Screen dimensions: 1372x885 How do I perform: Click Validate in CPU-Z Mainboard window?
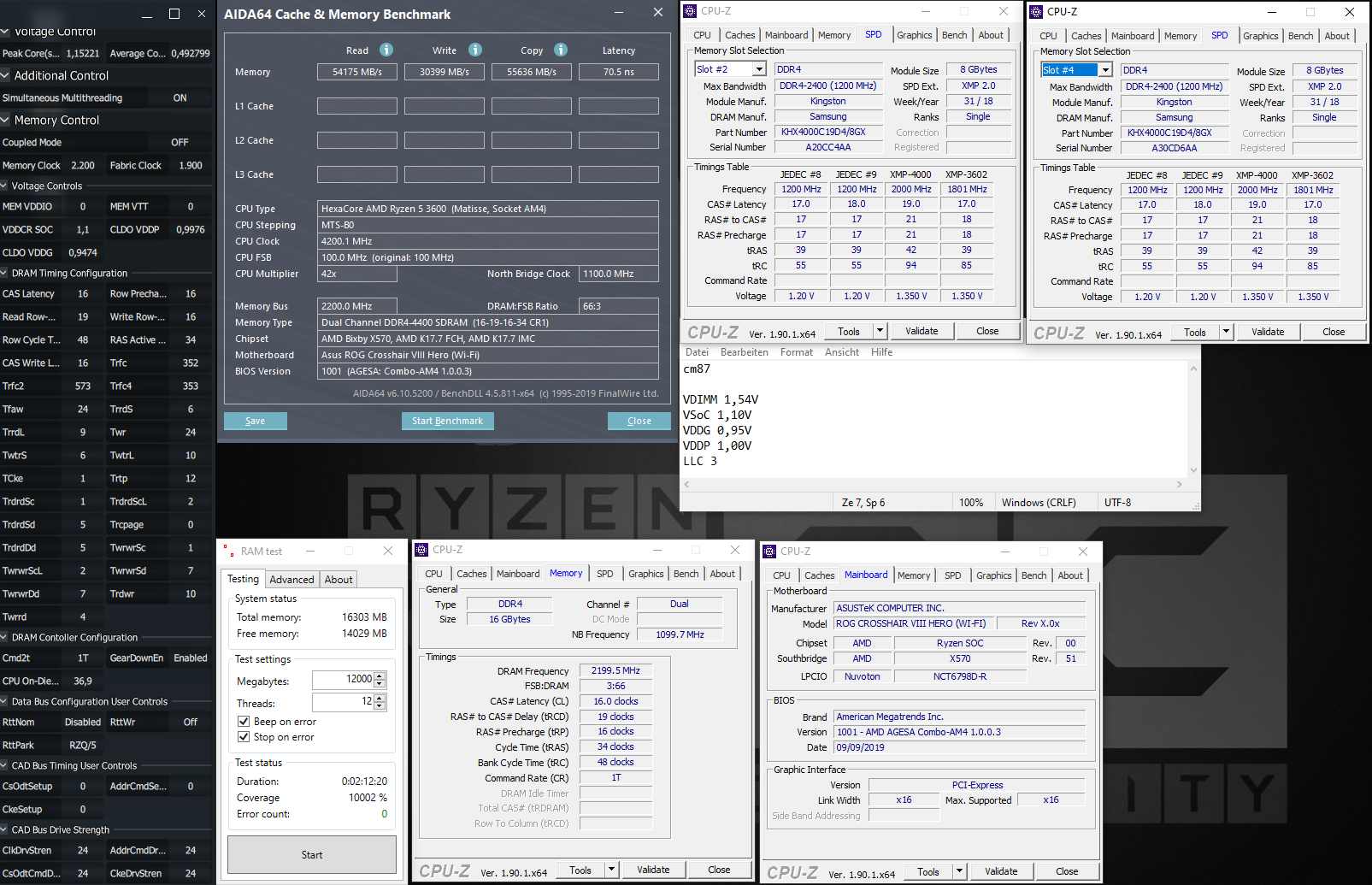[1001, 871]
